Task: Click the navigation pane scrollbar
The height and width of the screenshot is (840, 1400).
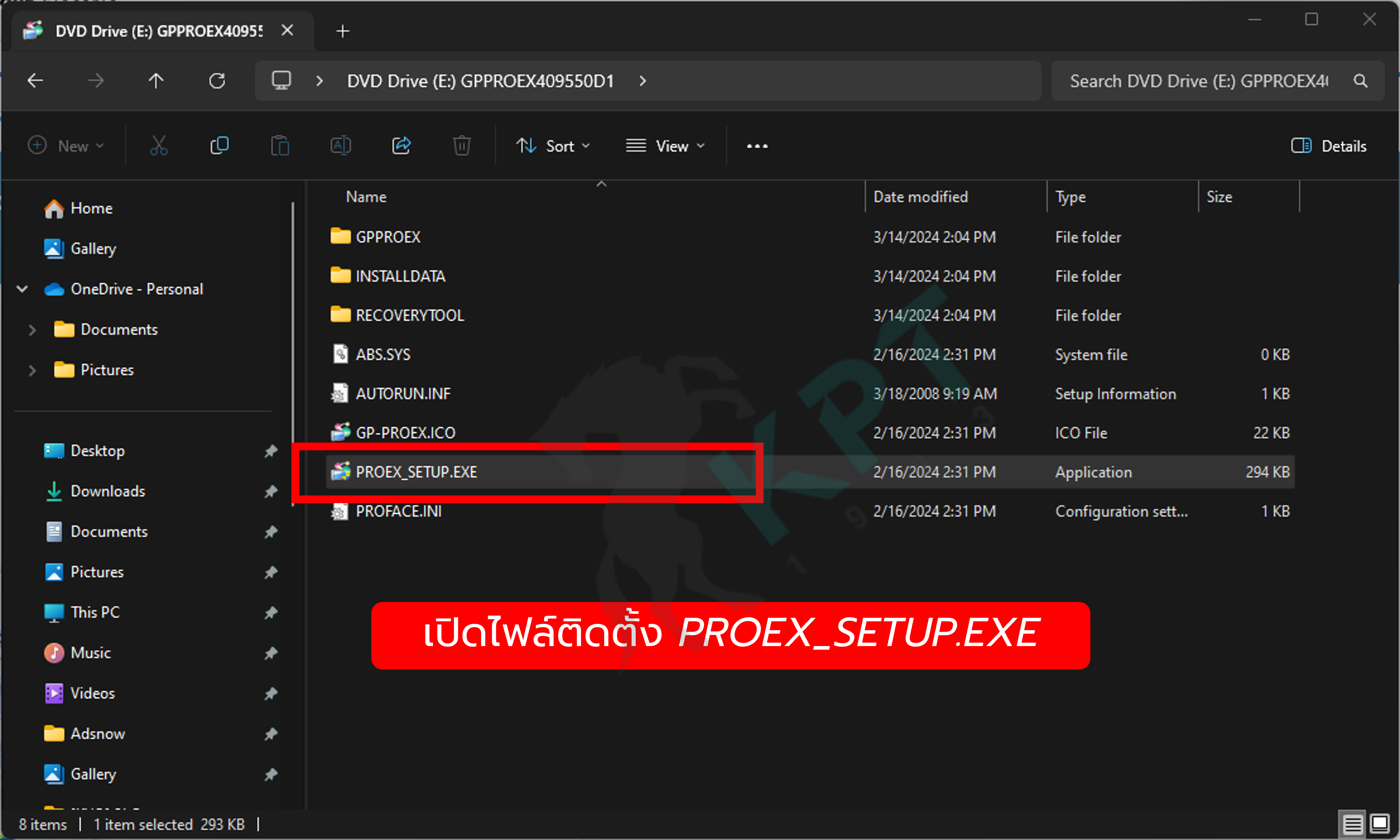Action: click(x=293, y=354)
